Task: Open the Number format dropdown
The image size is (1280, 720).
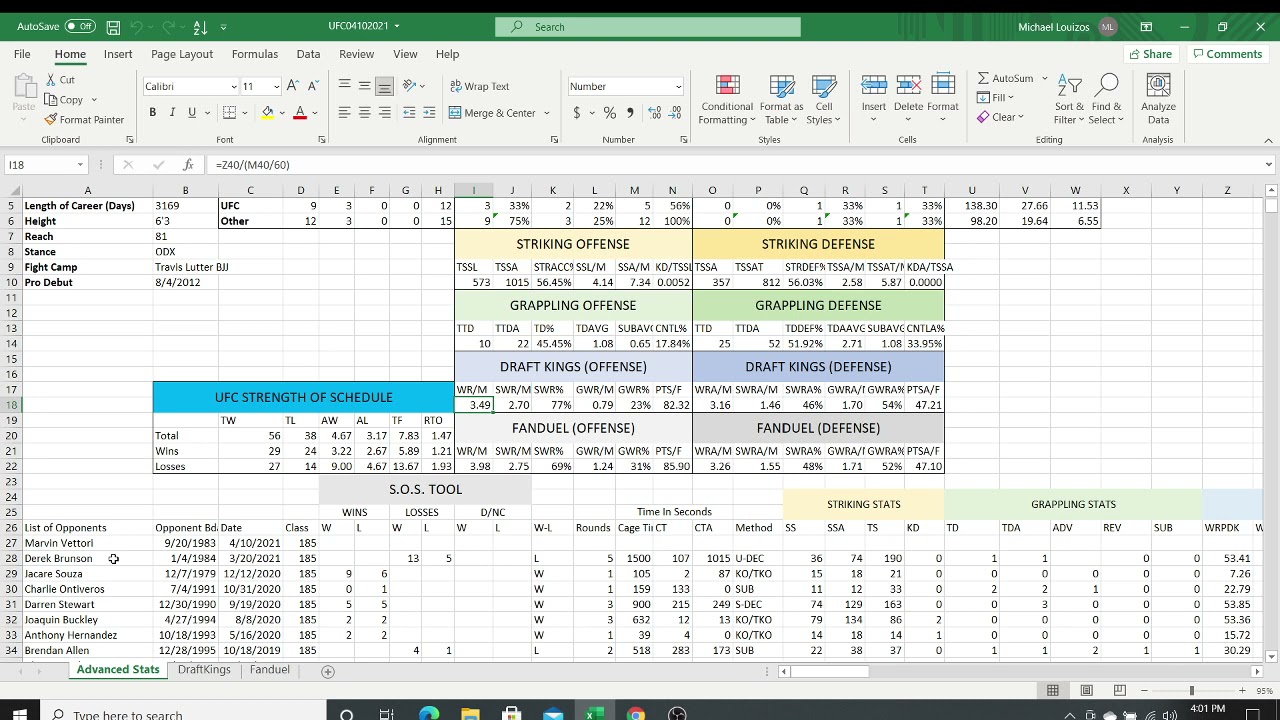Action: point(678,87)
